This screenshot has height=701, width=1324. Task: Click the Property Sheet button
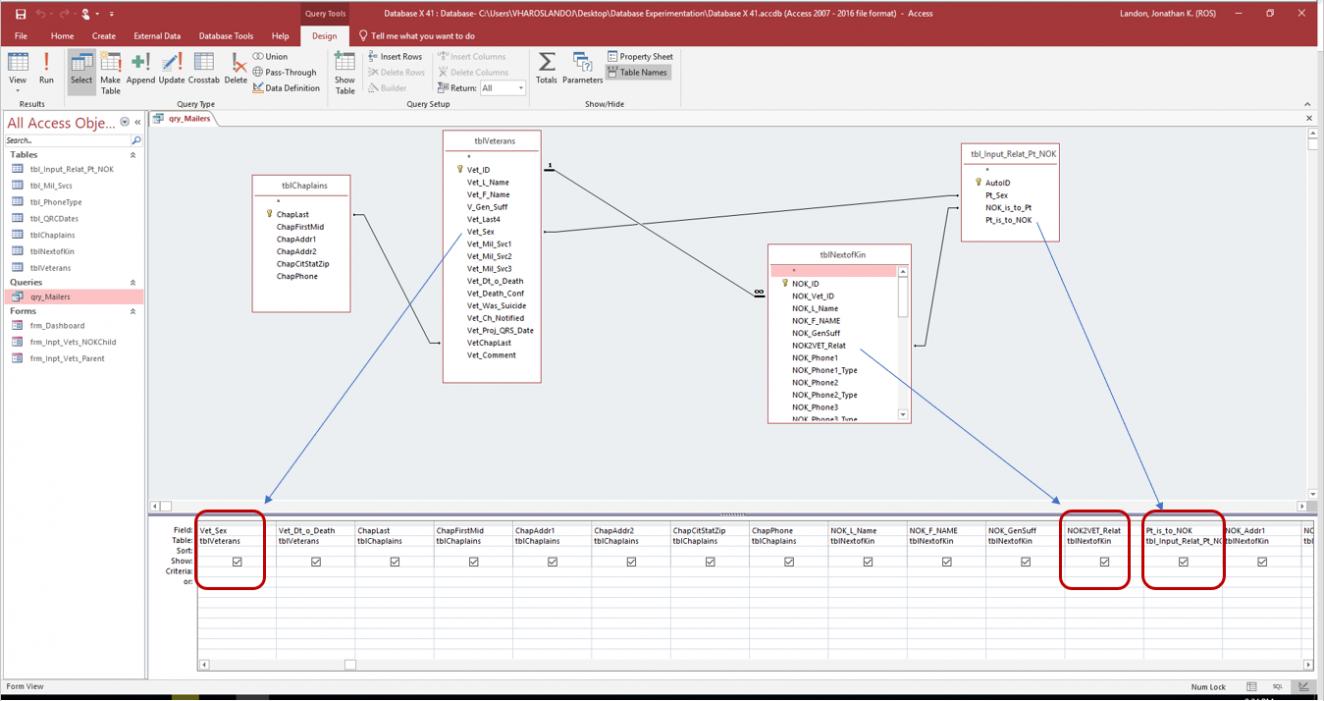tap(641, 57)
